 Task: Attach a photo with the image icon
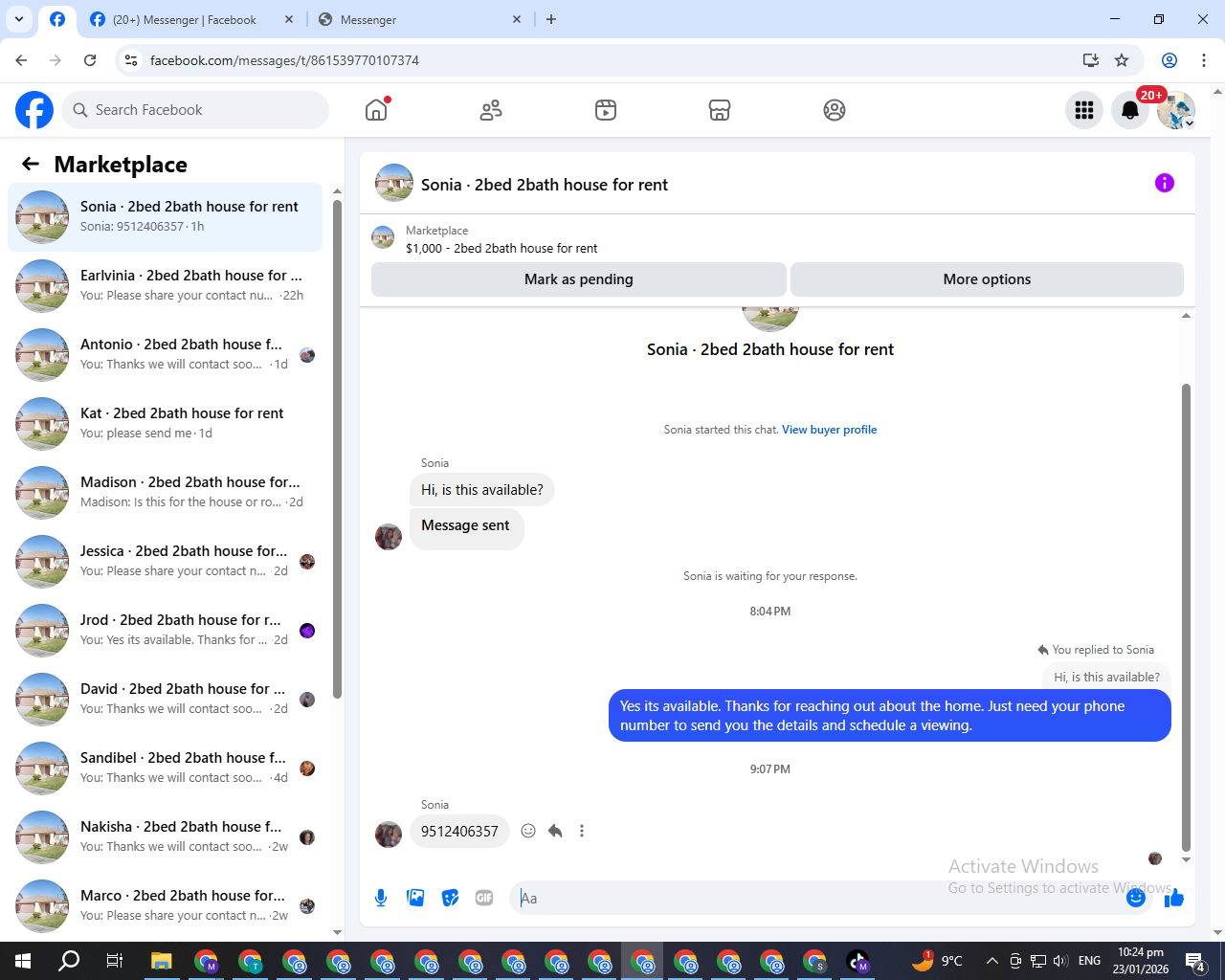[x=415, y=898]
